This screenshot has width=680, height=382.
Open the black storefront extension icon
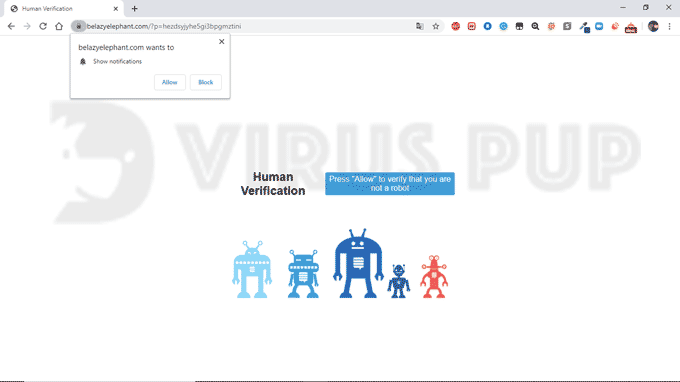519,26
